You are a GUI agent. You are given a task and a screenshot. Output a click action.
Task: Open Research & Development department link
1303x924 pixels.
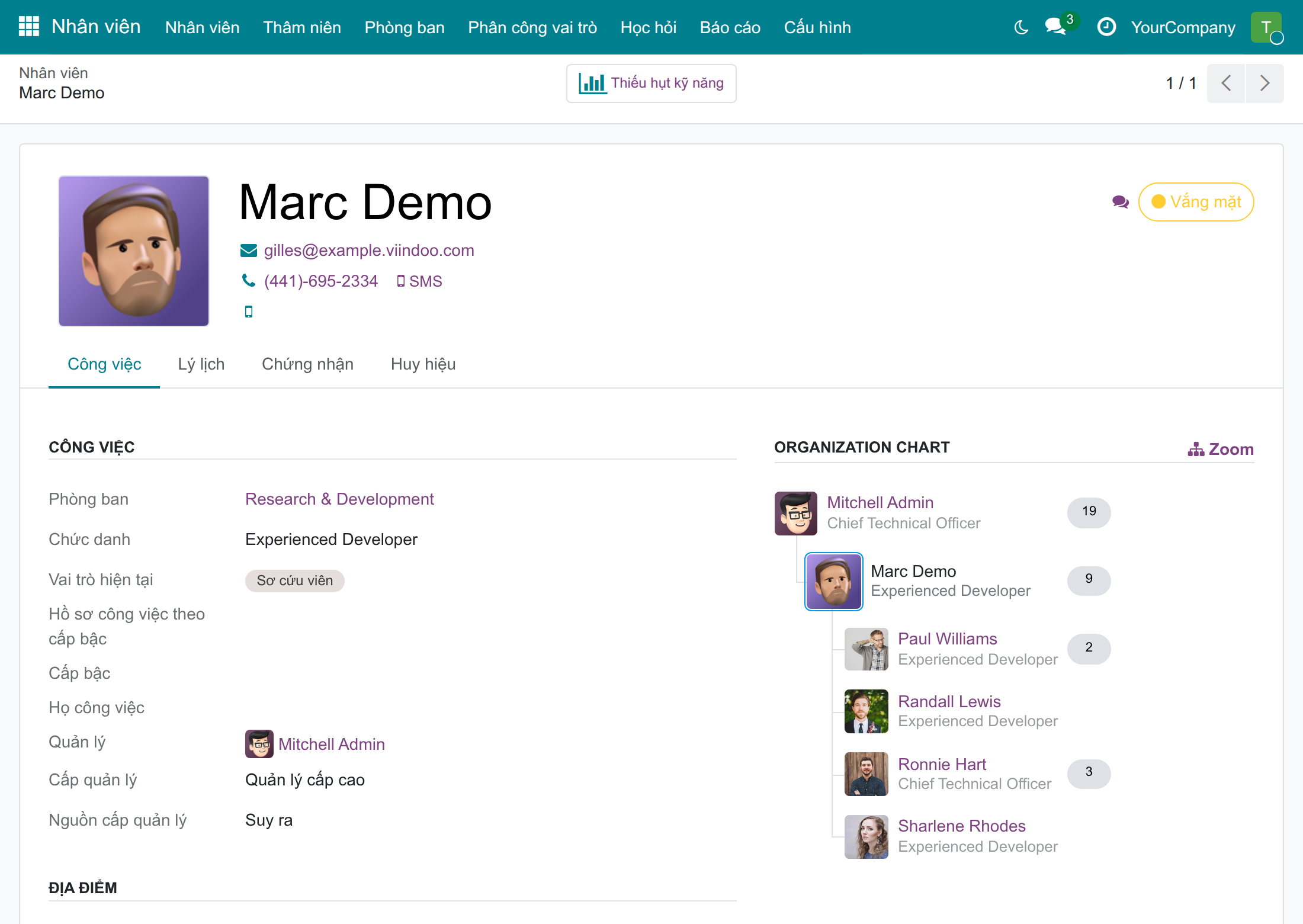click(x=339, y=499)
